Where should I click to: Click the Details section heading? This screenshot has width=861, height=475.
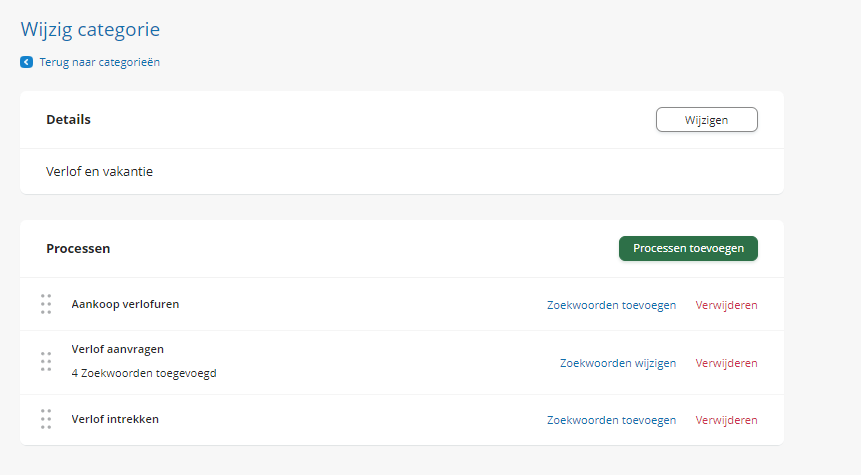click(x=68, y=120)
